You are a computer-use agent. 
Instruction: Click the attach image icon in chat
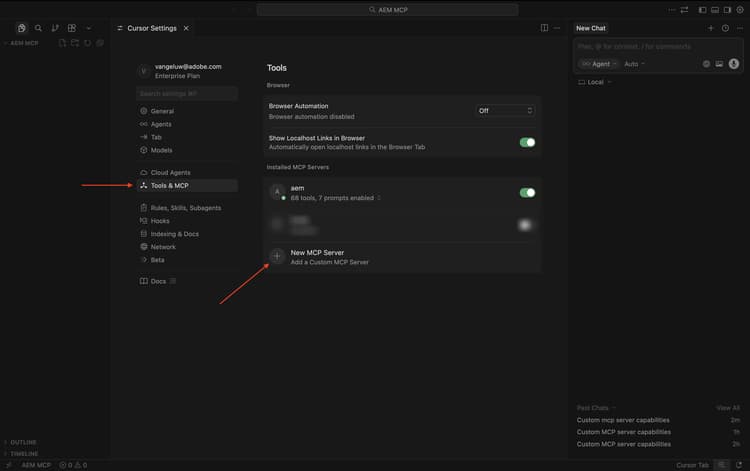[x=719, y=64]
